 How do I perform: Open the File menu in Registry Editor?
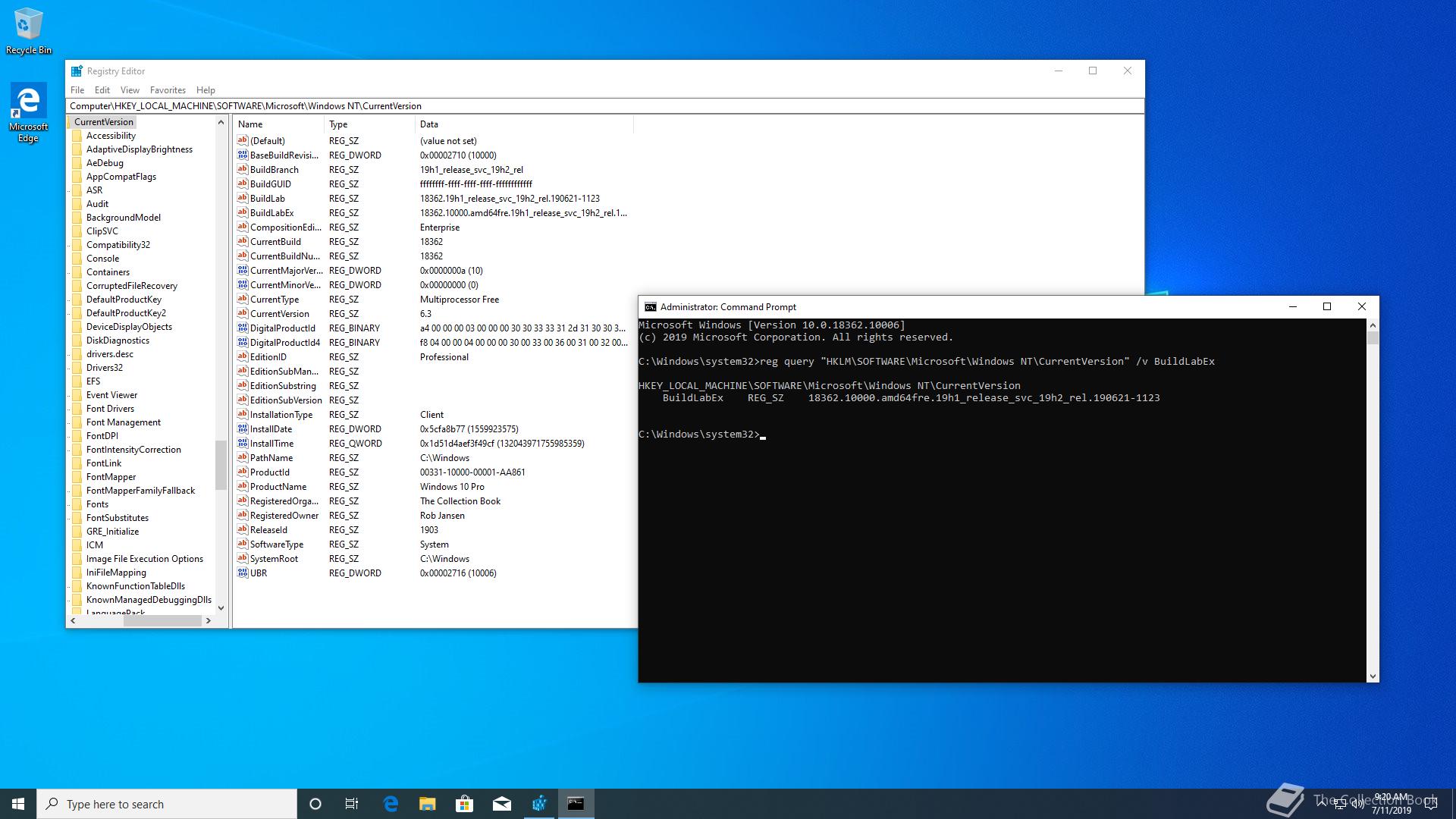pos(77,90)
